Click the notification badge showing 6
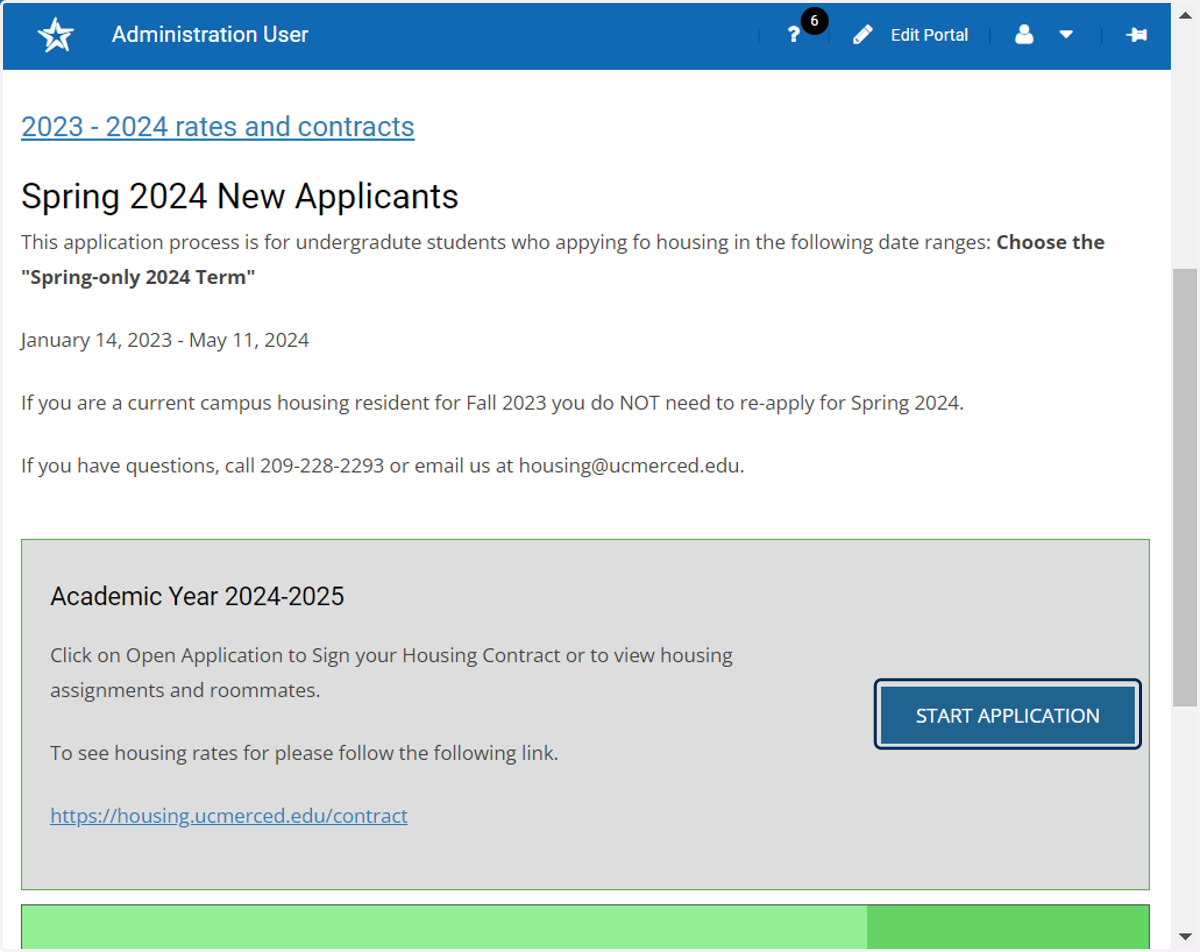The image size is (1200, 952). 815,21
